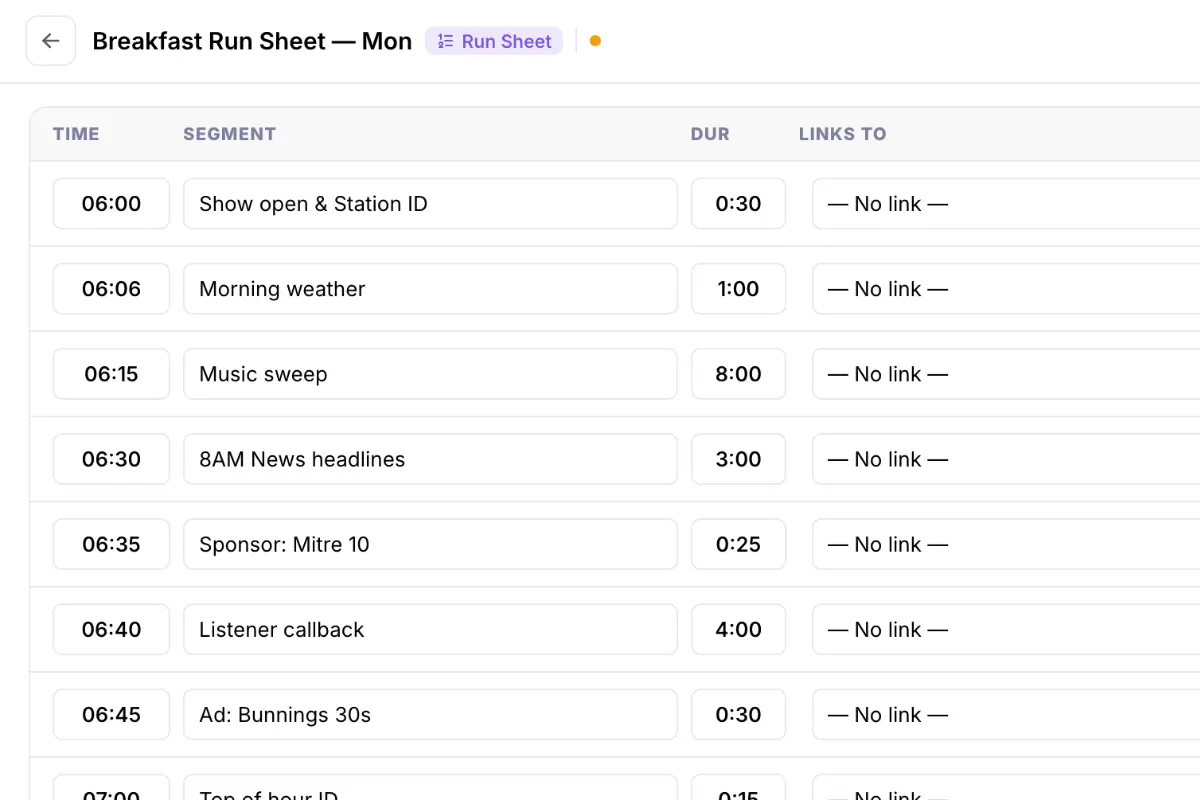Click the 8AM News headlines segment field
Image resolution: width=1200 pixels, height=800 pixels.
pyautogui.click(x=430, y=459)
